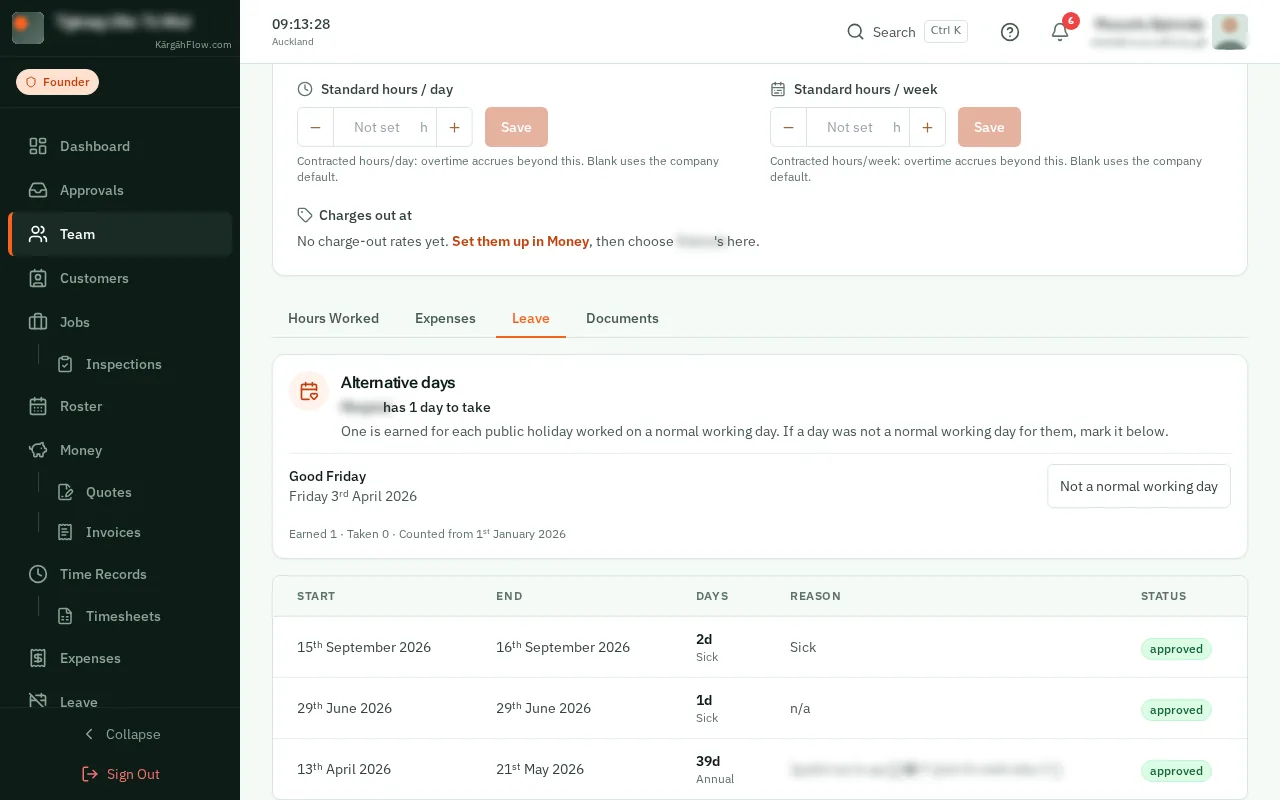1280x800 pixels.
Task: Click approved status for 29th June leave
Action: click(x=1176, y=710)
